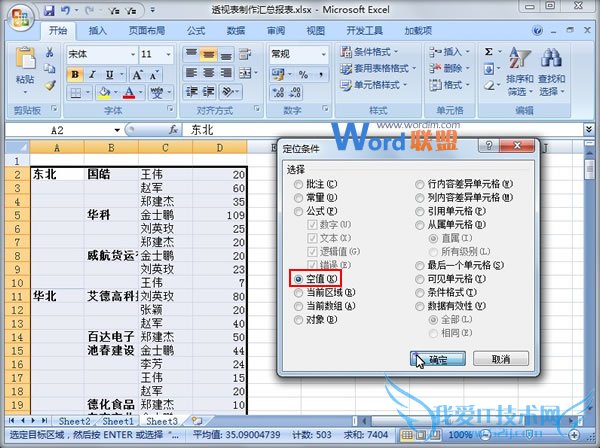Align text to the right

(x=226, y=73)
